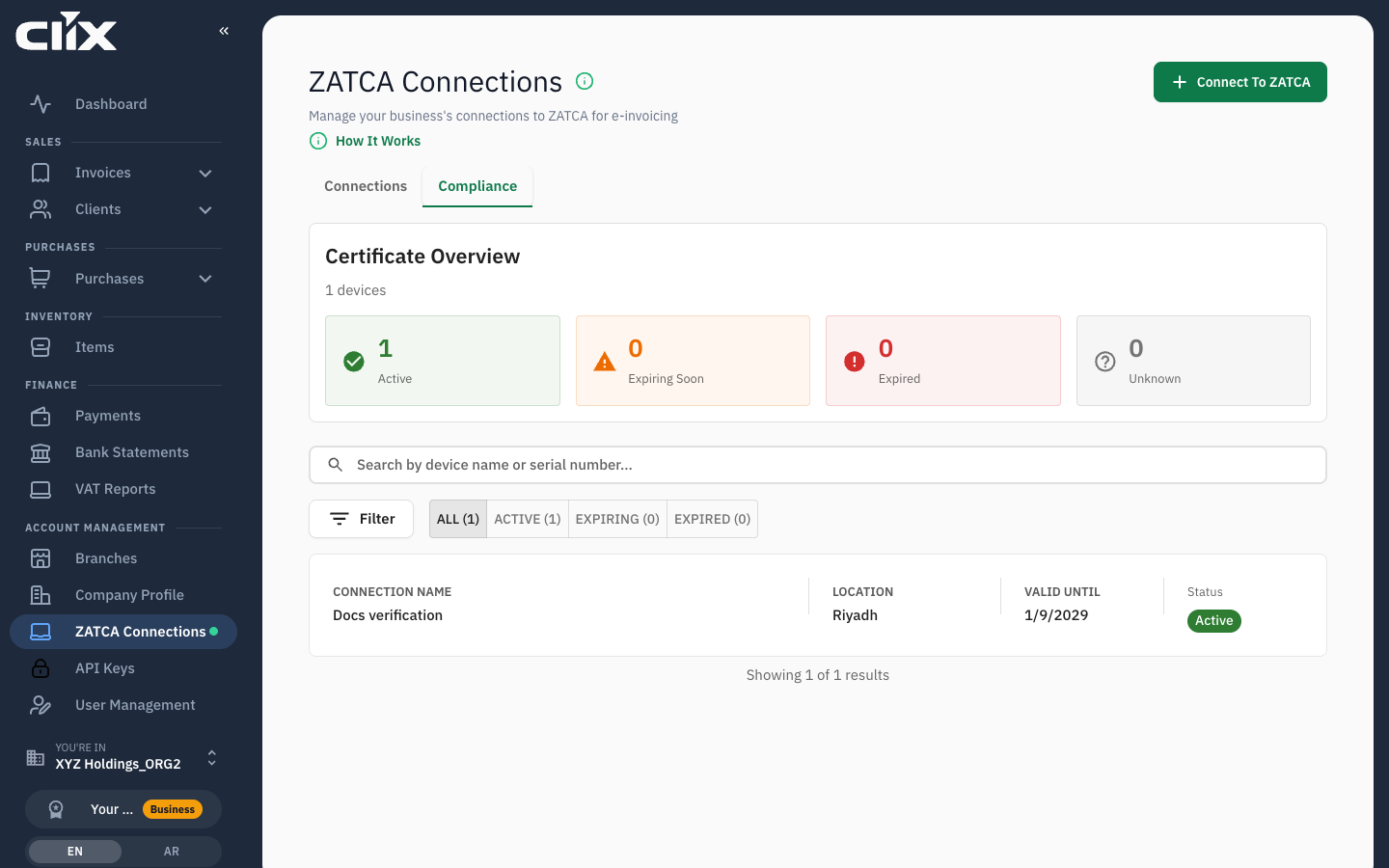Viewport: 1389px width, 868px height.
Task: Click the Expiring Soon summary card
Action: [693, 361]
